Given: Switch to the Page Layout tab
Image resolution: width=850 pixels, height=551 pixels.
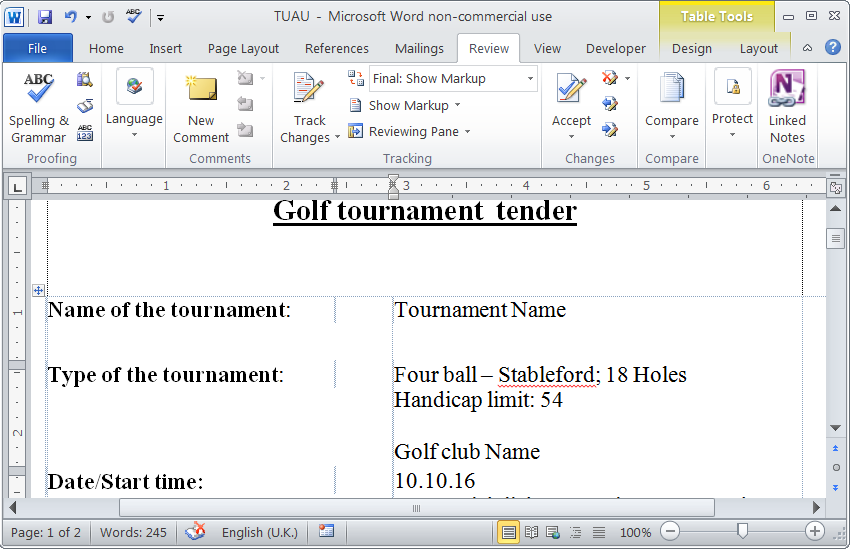Looking at the screenshot, I should (x=243, y=48).
